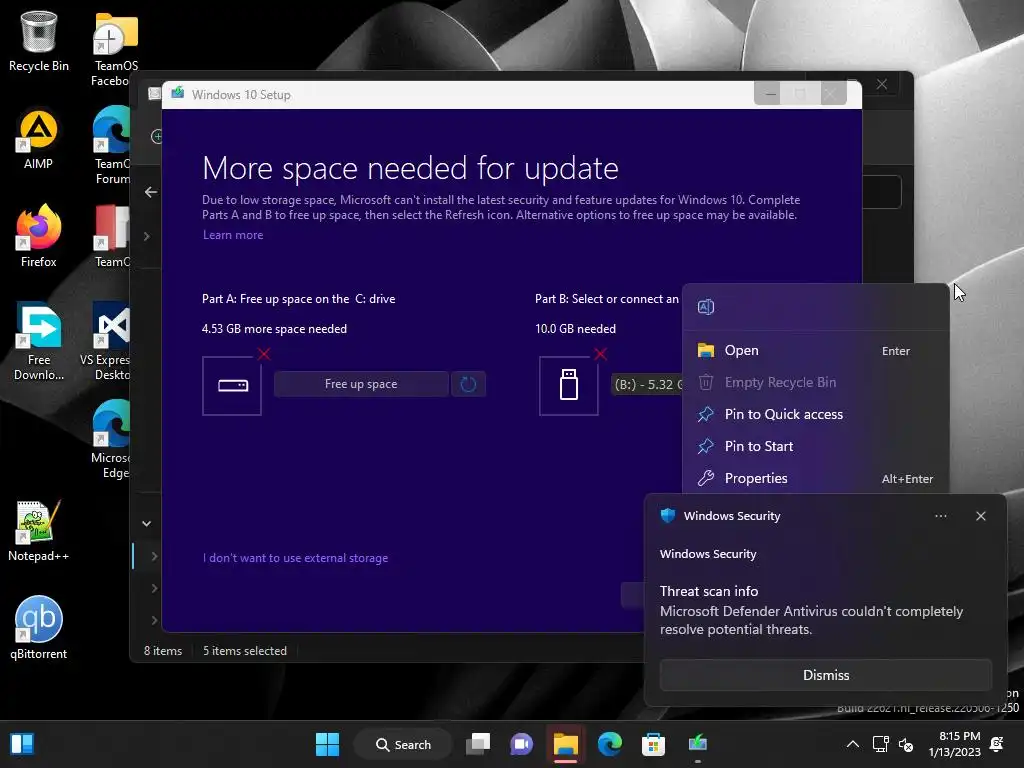Click network icon in system tray
1024x768 pixels.
pos(880,744)
